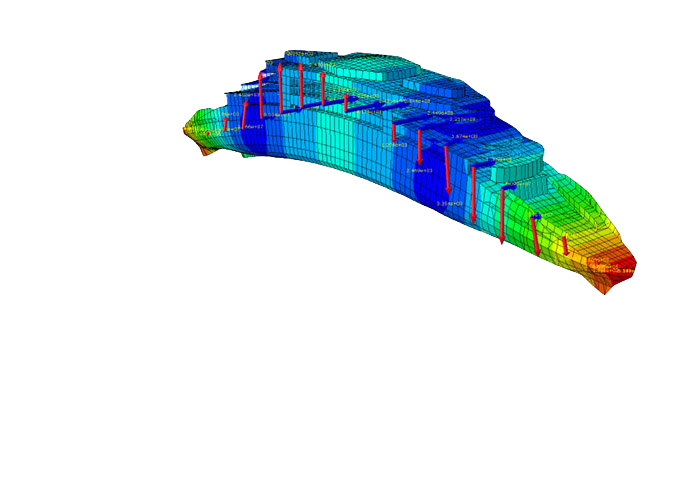Click the rightmost red arrow near the bow
The width and height of the screenshot is (700, 500).
(565, 244)
